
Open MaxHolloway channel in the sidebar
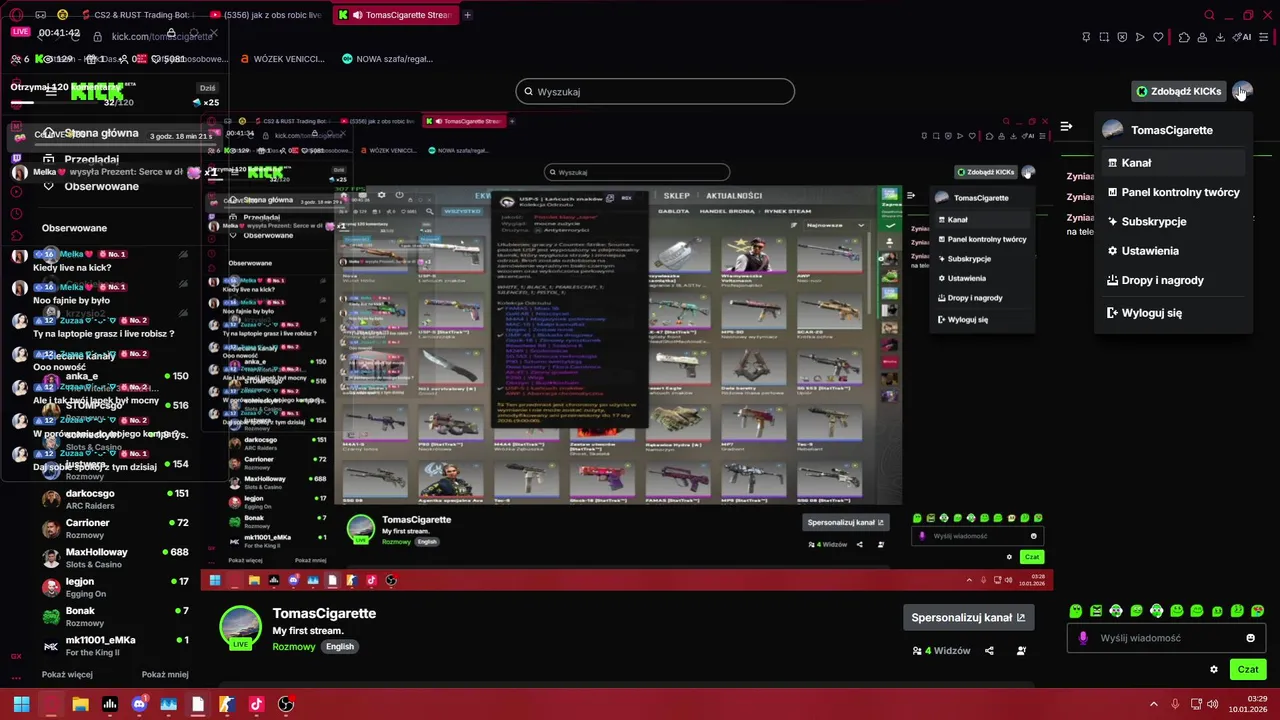(x=115, y=557)
